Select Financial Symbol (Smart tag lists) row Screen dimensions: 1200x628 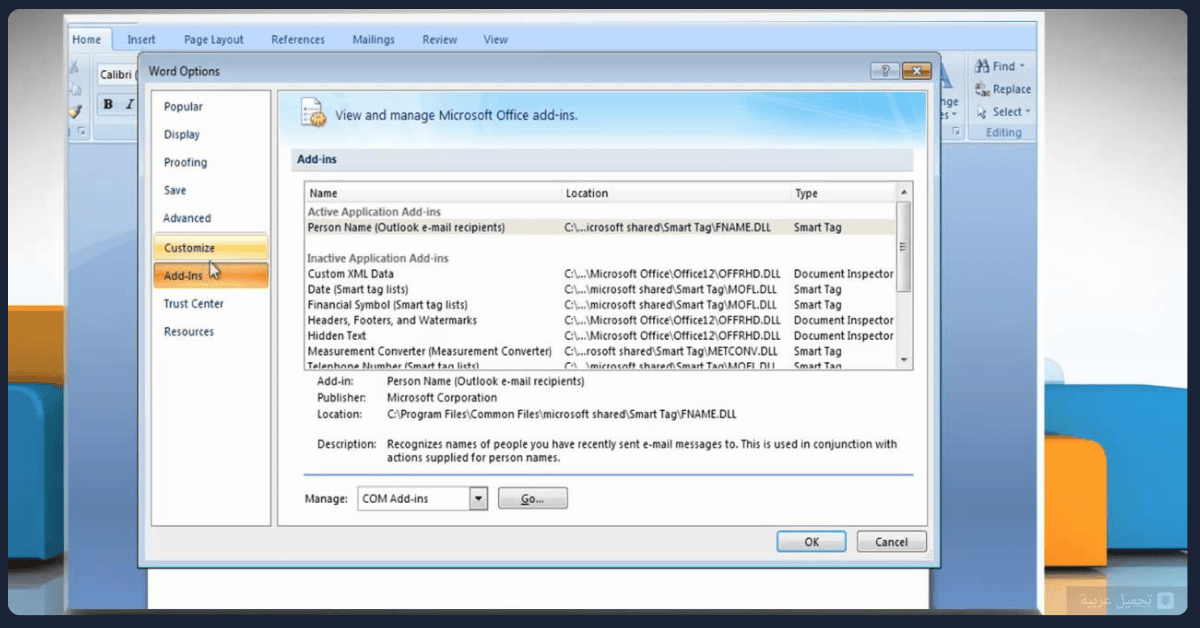[x=600, y=305]
